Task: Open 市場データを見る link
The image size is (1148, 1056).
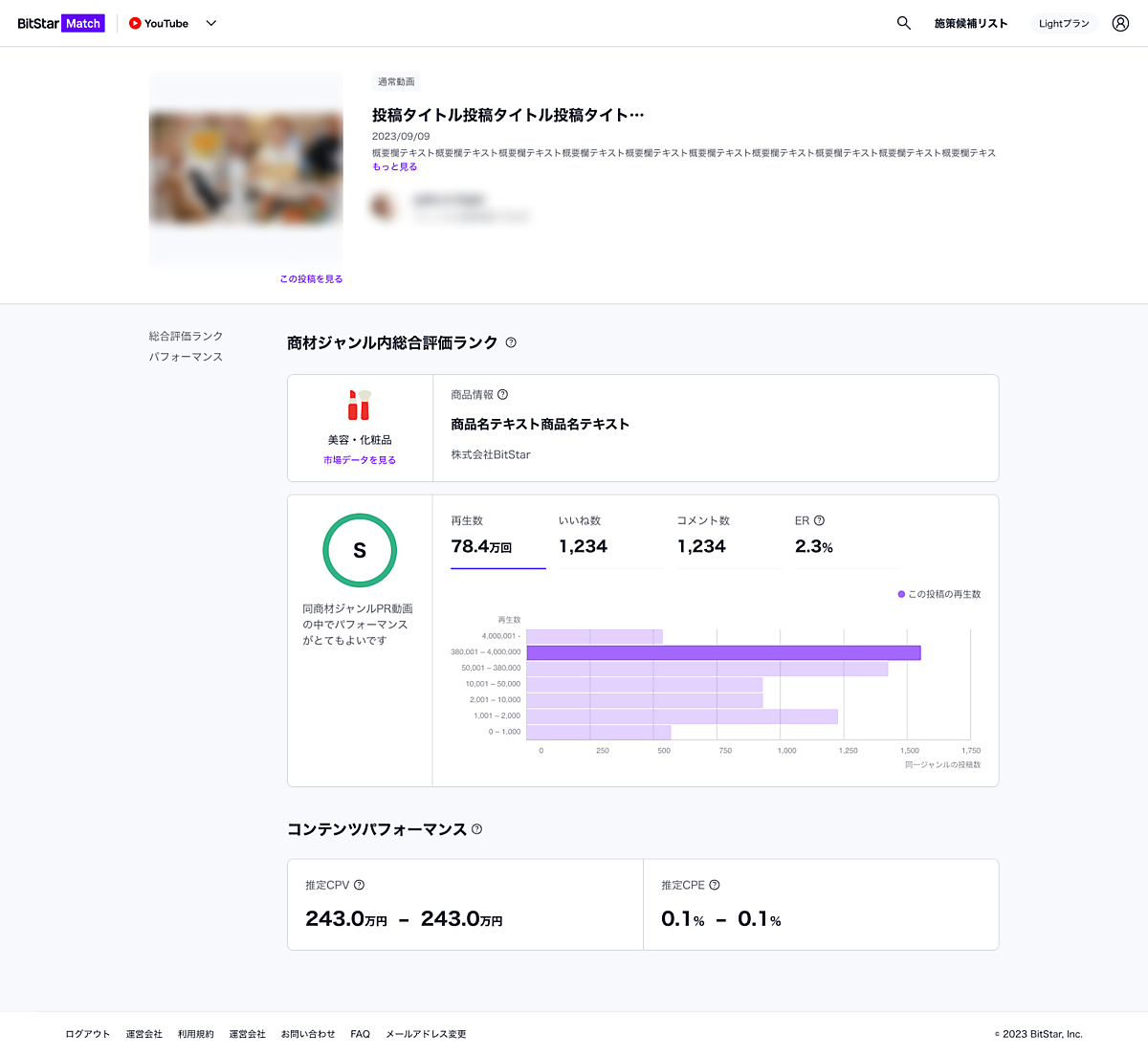Action: click(360, 460)
